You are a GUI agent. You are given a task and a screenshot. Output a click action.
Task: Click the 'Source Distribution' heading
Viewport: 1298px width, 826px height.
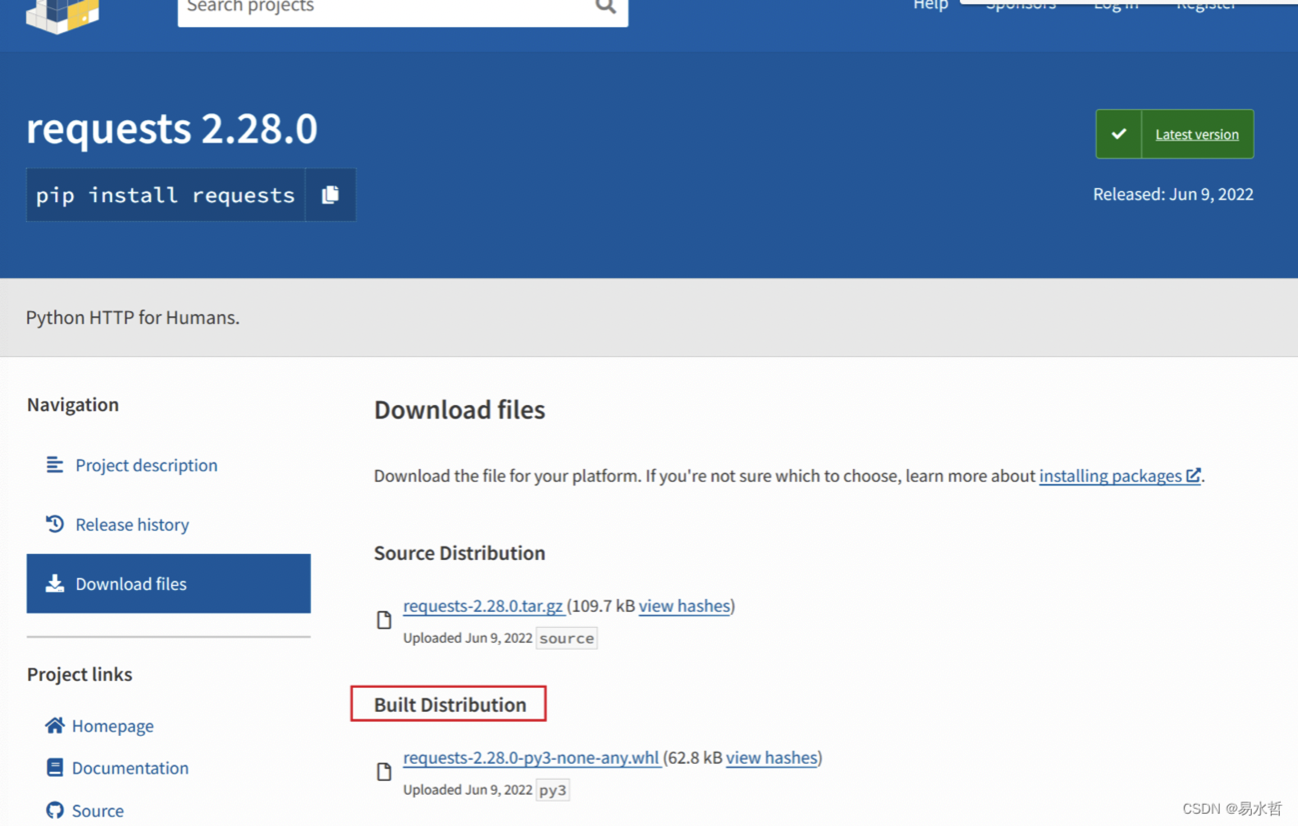[x=460, y=553]
